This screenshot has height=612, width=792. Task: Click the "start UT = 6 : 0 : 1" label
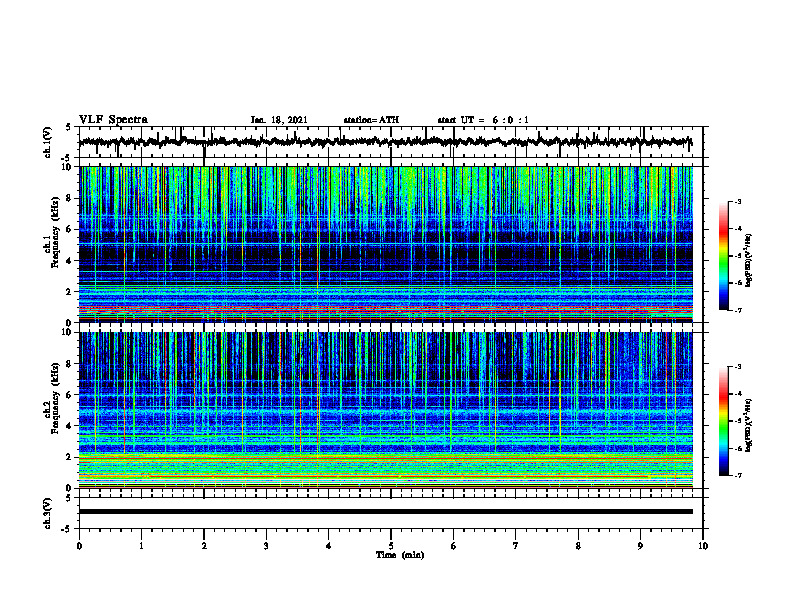click(483, 120)
